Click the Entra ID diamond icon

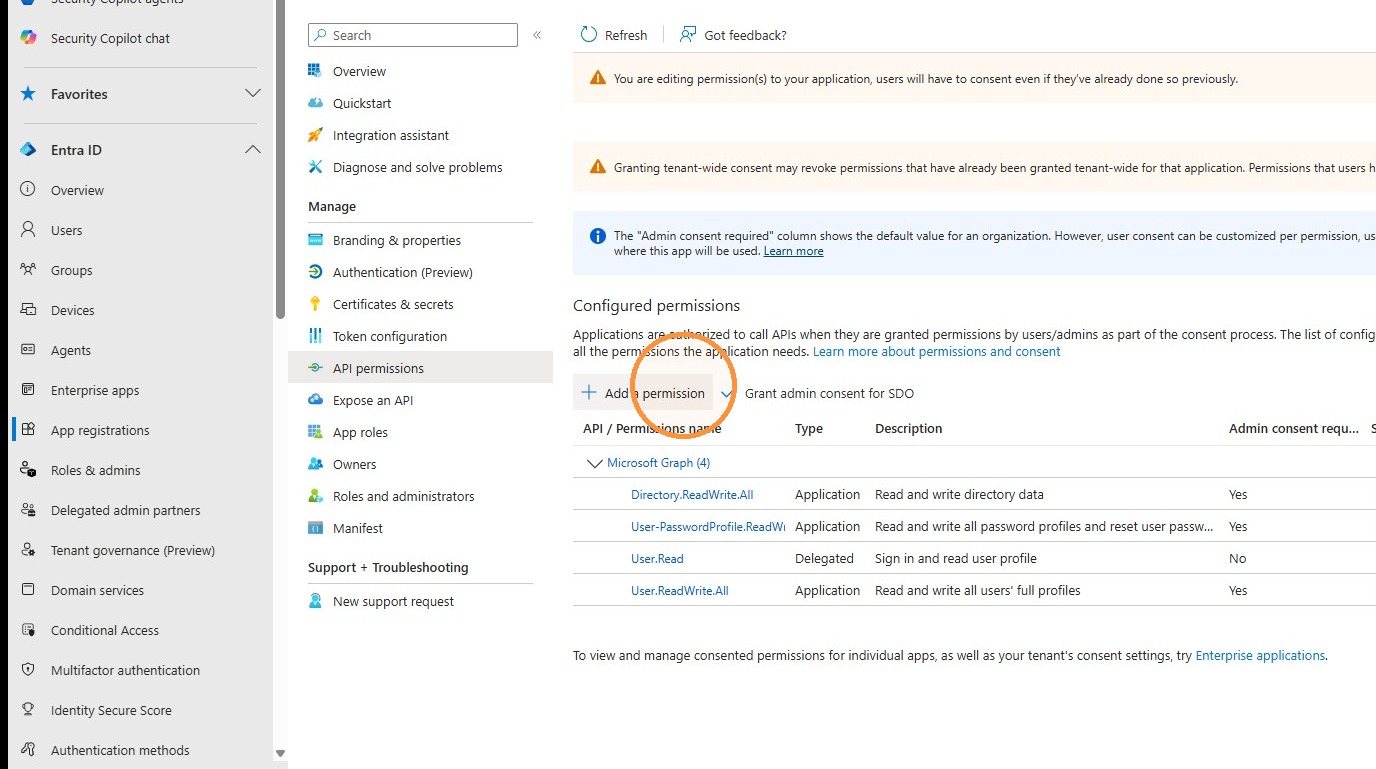pos(29,150)
